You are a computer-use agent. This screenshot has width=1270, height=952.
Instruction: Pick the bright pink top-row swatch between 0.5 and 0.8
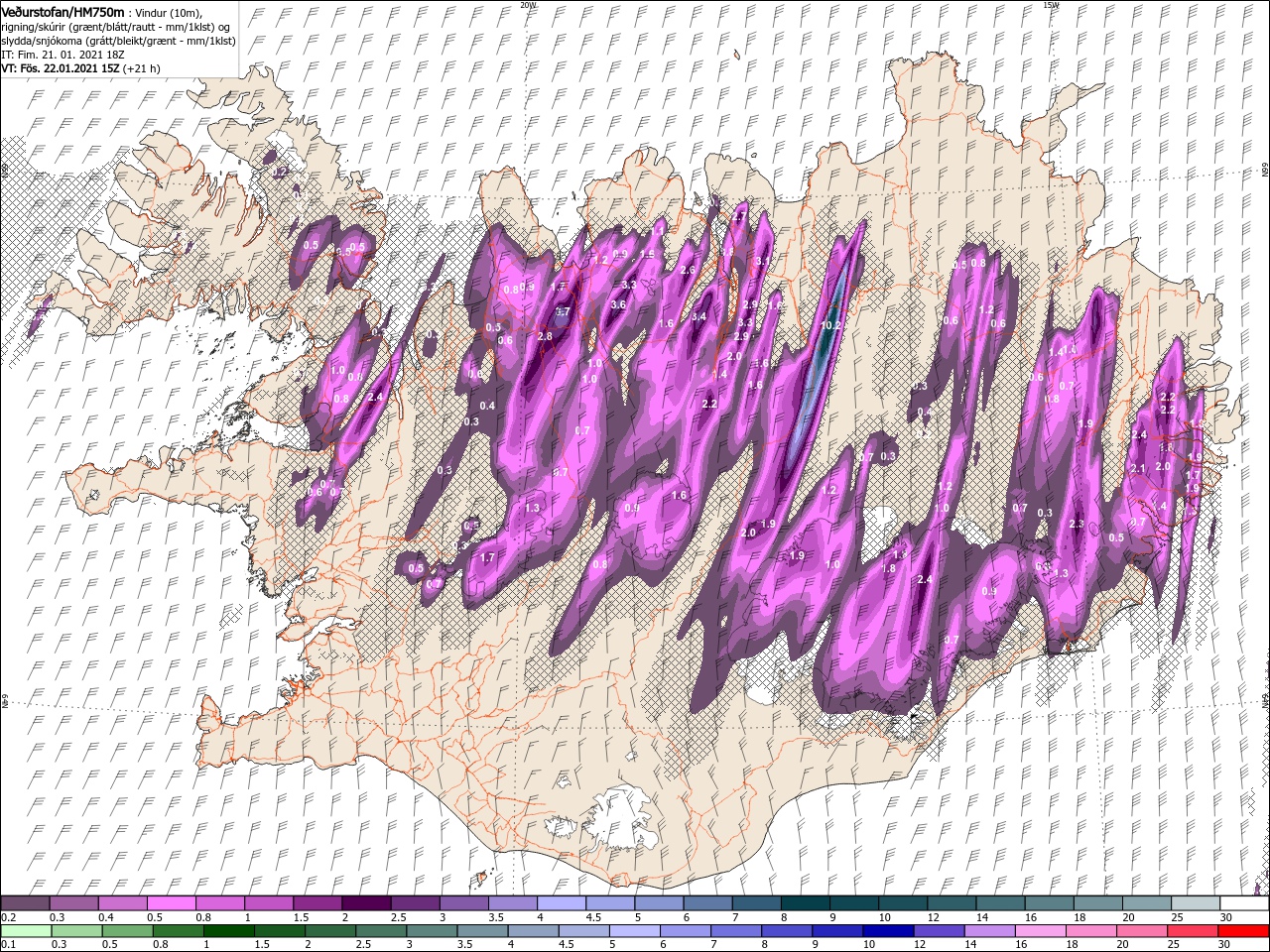pyautogui.click(x=171, y=902)
